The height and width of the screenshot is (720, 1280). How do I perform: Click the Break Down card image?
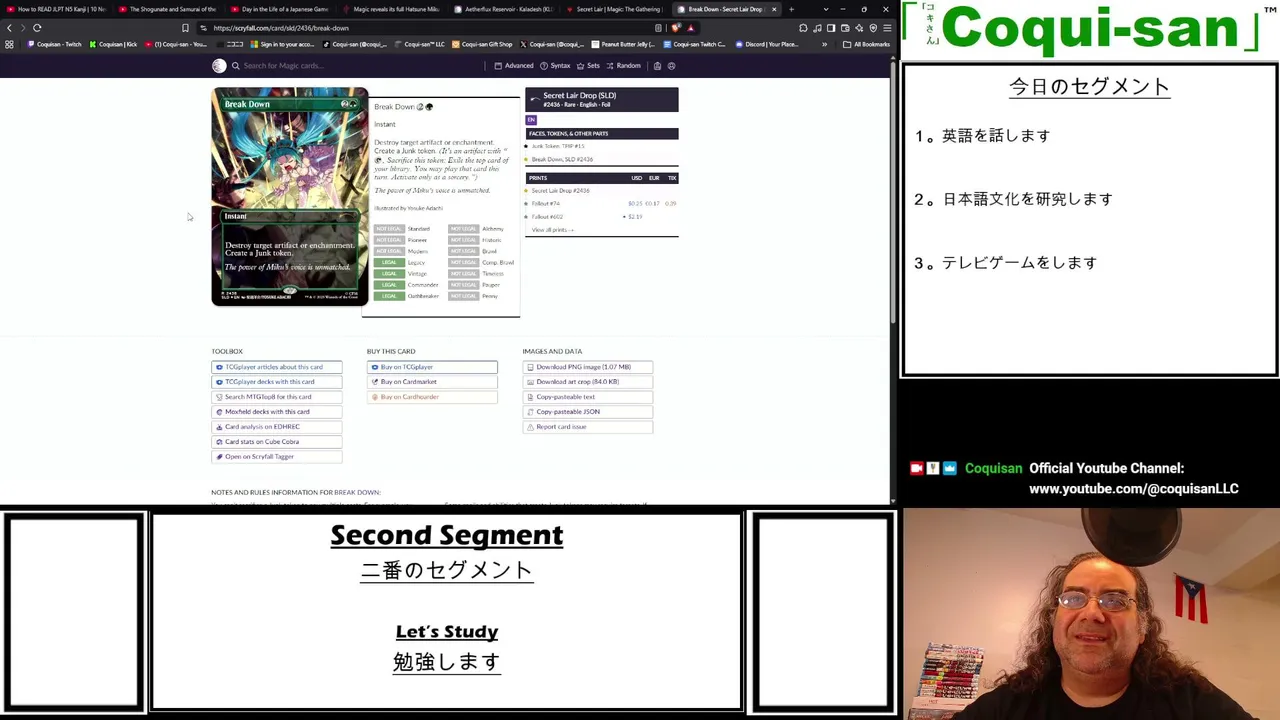coord(289,196)
